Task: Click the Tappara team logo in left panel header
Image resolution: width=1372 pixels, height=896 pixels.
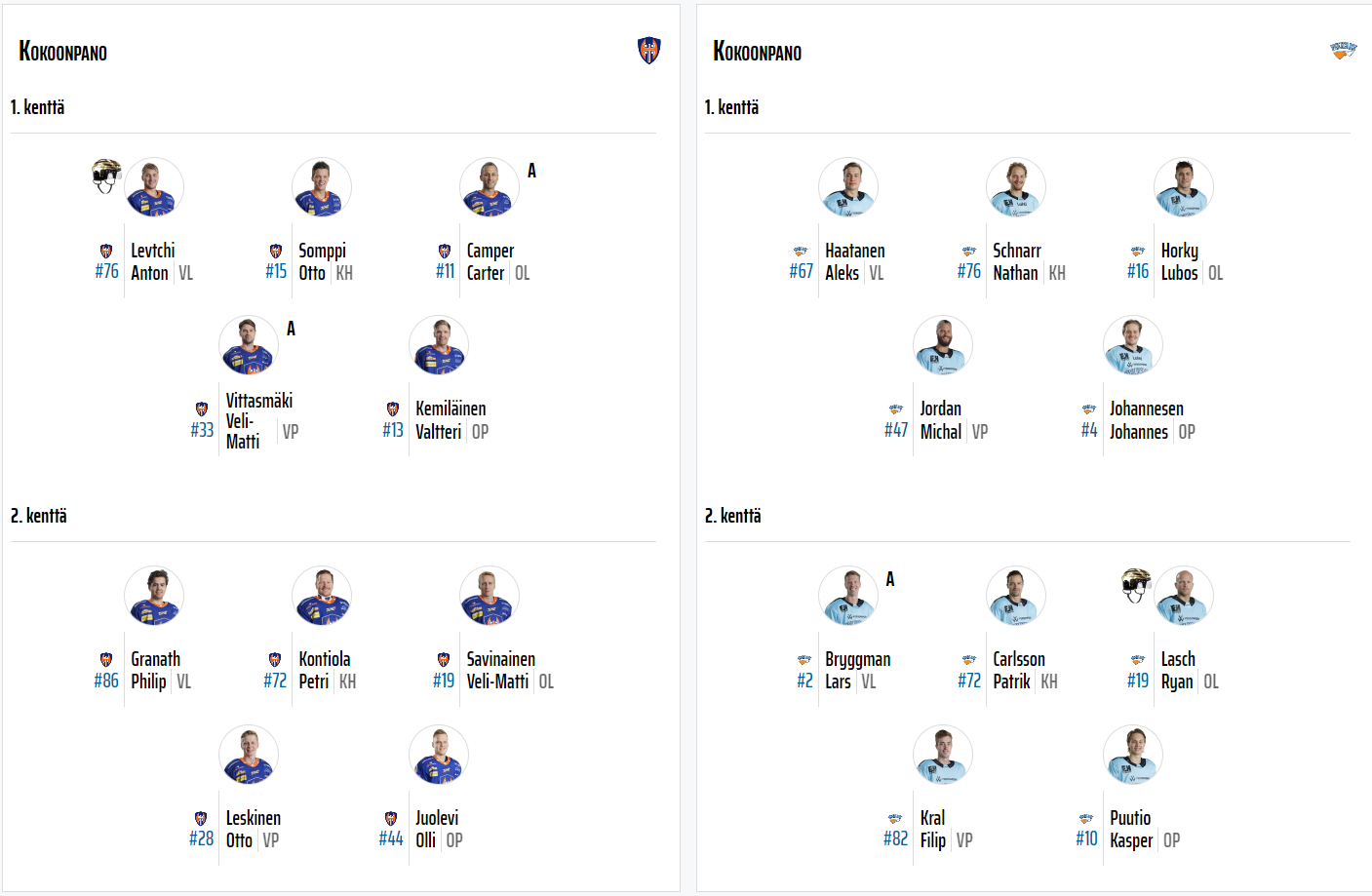Action: (648, 51)
